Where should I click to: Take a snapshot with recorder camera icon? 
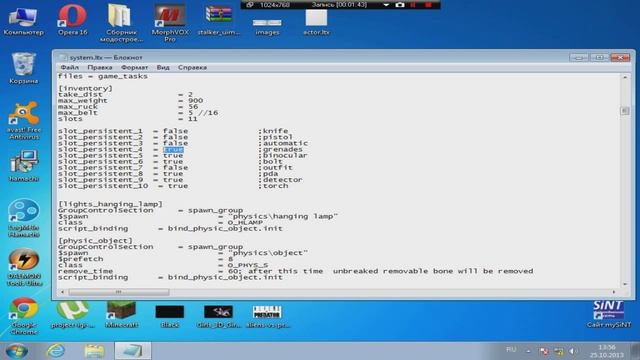(x=400, y=5)
